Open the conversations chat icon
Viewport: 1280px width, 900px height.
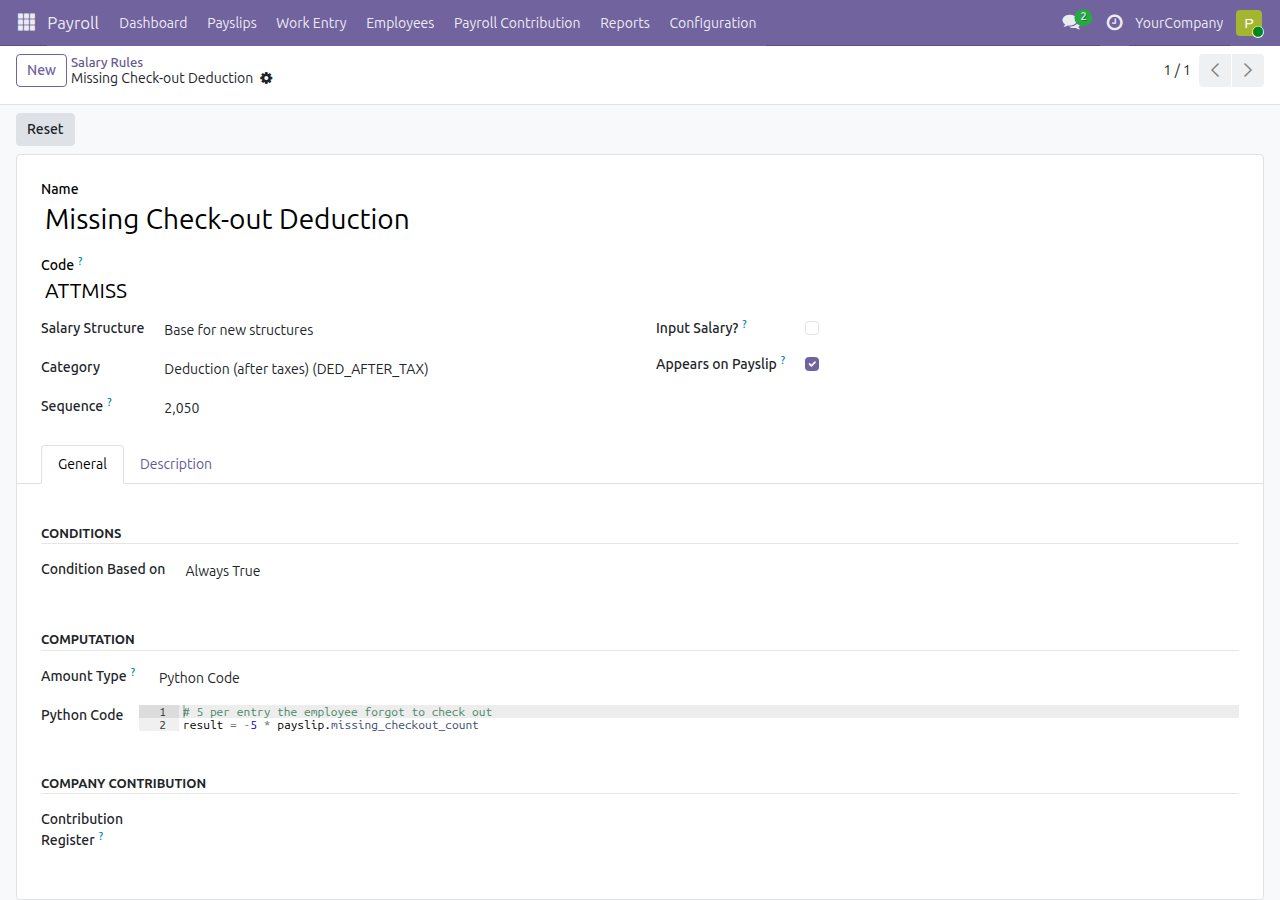1072,22
